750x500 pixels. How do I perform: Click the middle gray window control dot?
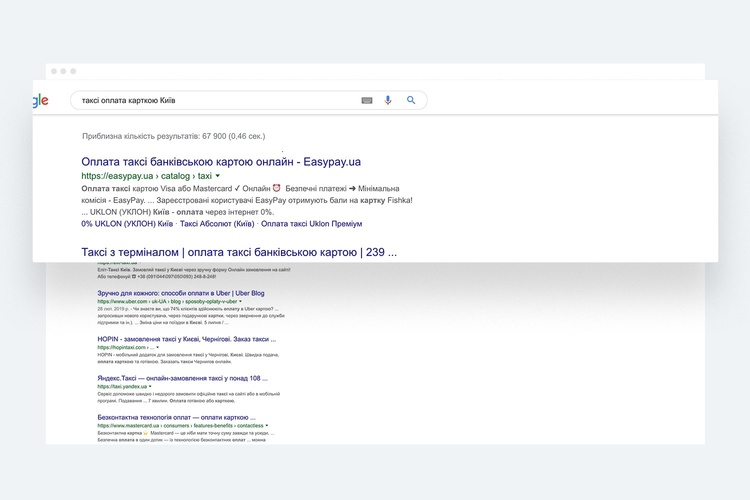point(63,71)
